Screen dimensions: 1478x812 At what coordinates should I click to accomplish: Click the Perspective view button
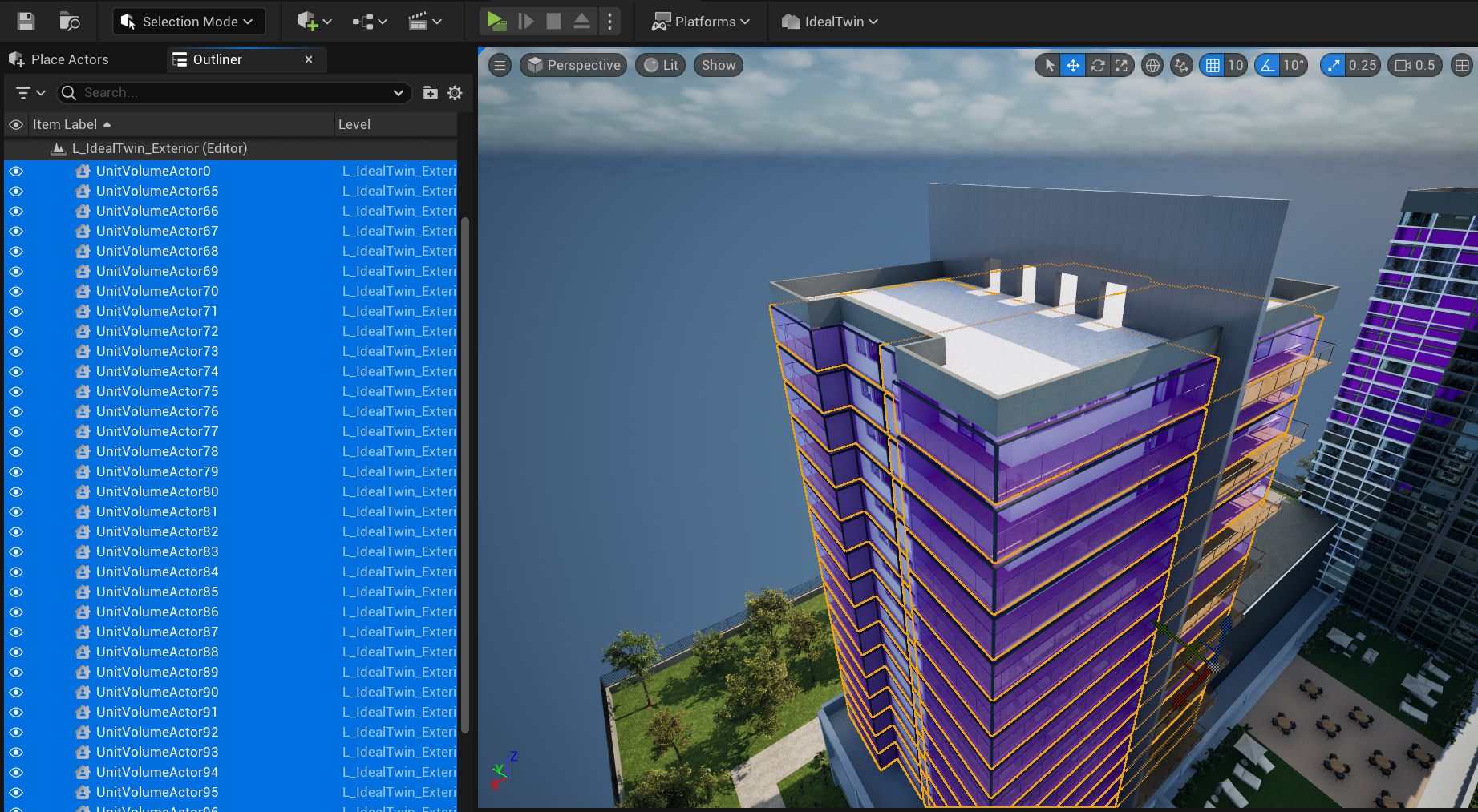(574, 66)
